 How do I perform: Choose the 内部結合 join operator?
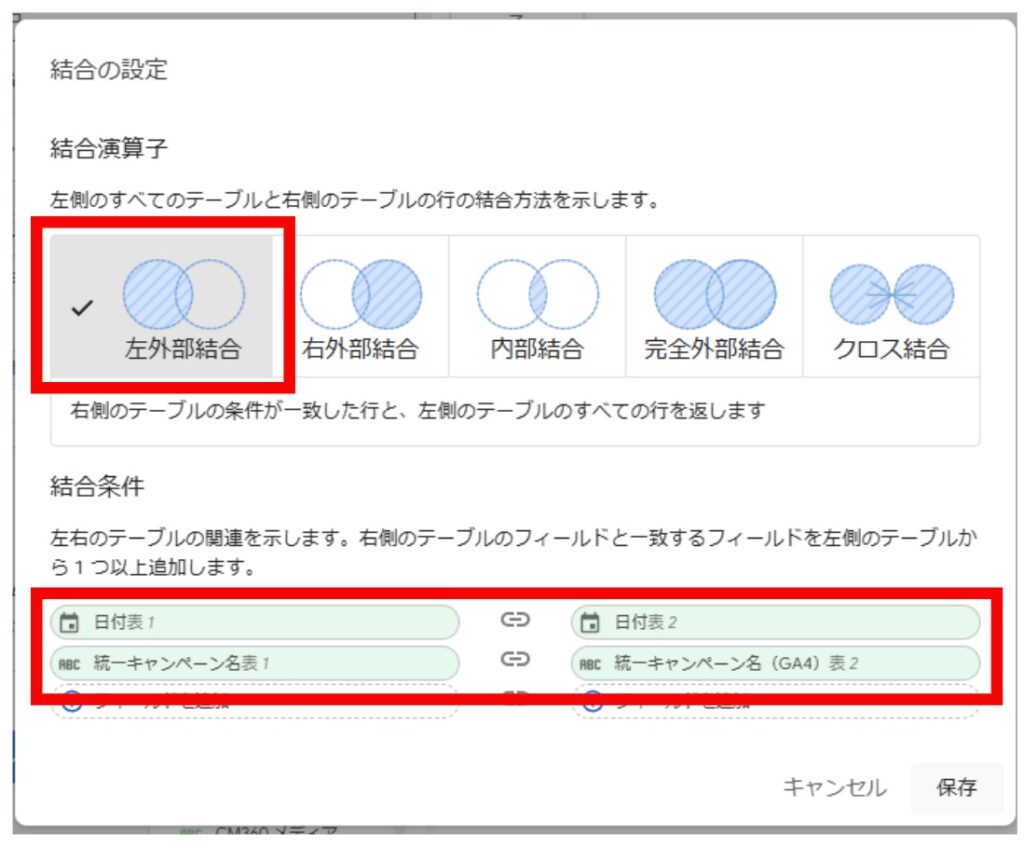537,308
